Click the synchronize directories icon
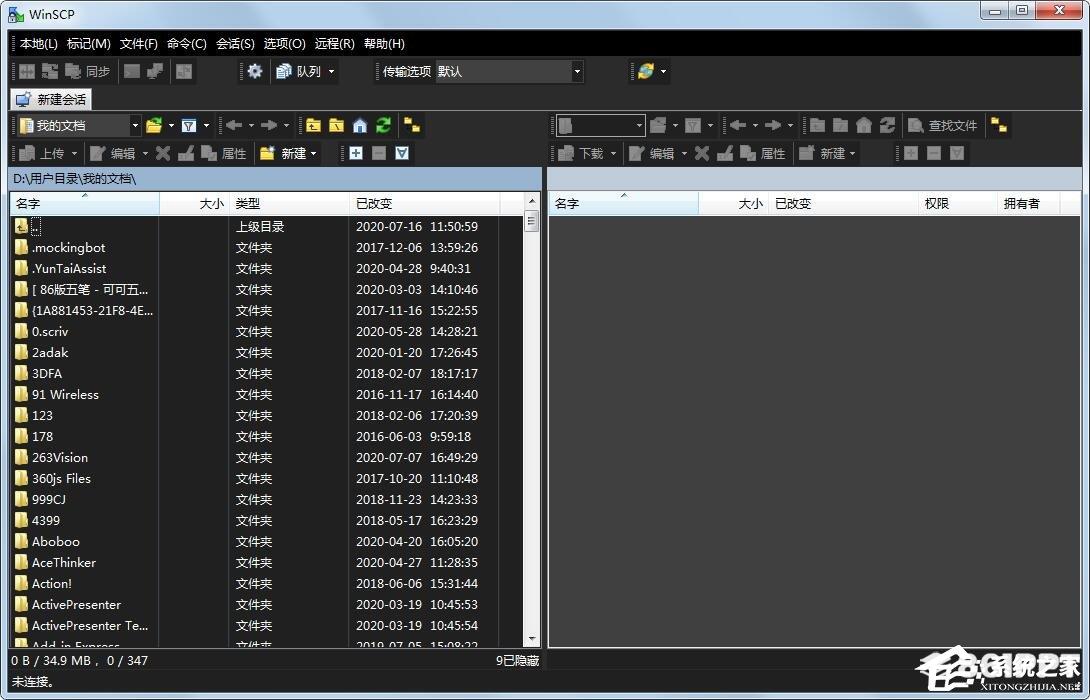 50,71
